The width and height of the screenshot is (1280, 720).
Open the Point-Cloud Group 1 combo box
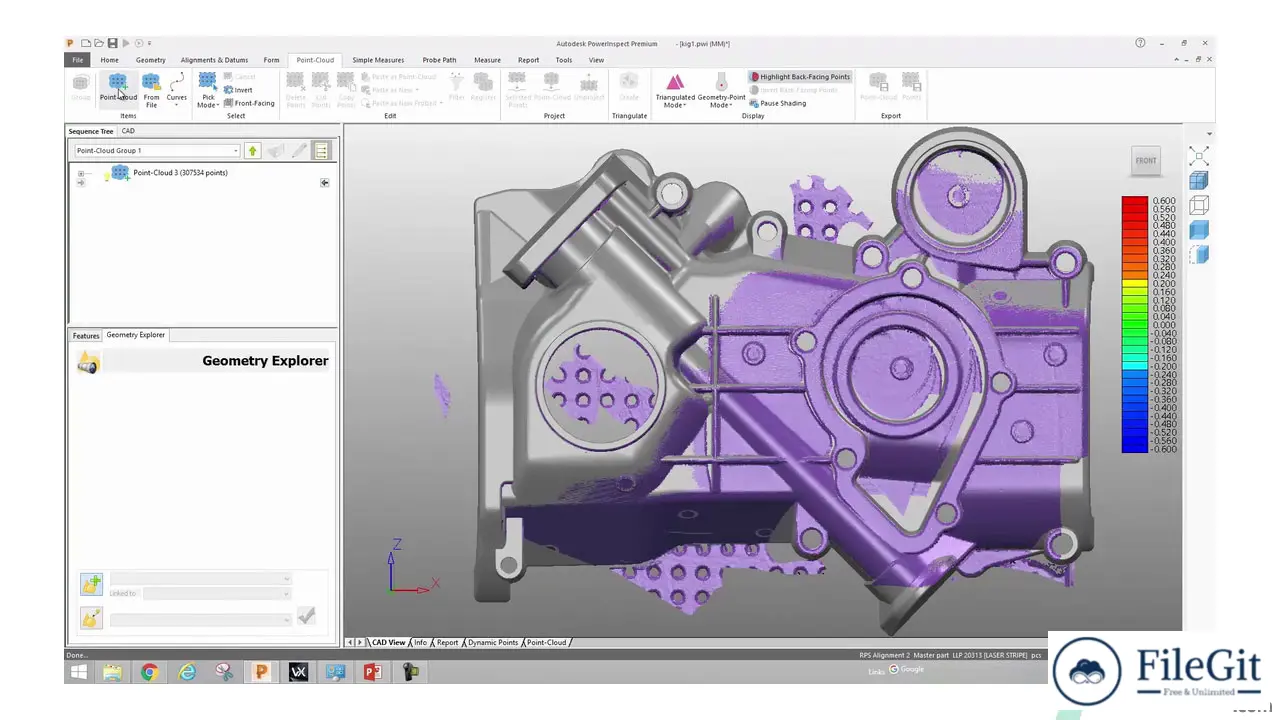[x=157, y=151]
